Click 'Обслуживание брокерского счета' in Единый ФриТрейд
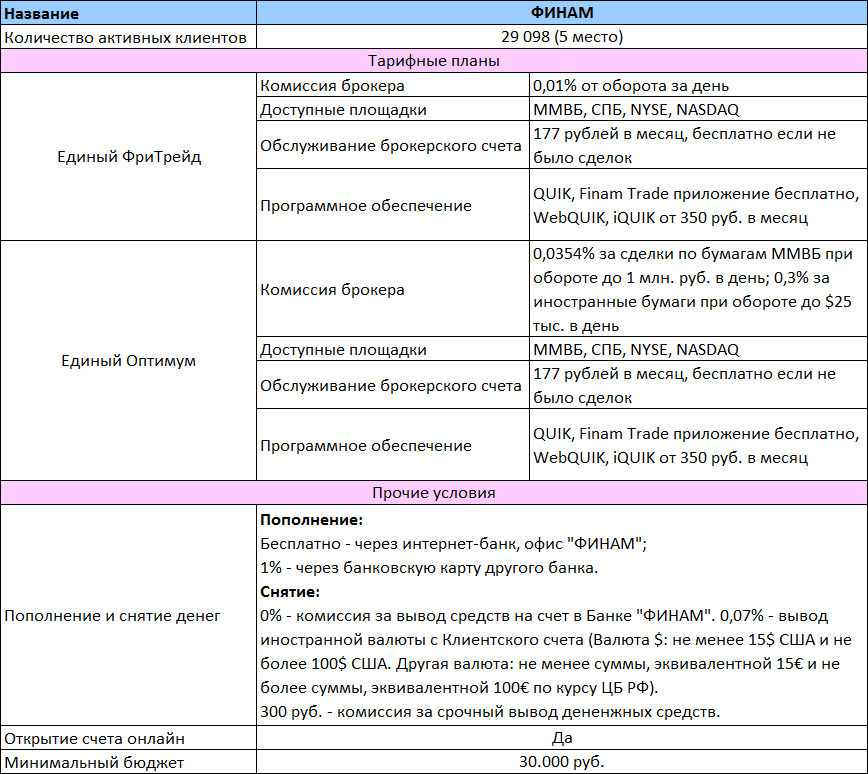 point(392,145)
